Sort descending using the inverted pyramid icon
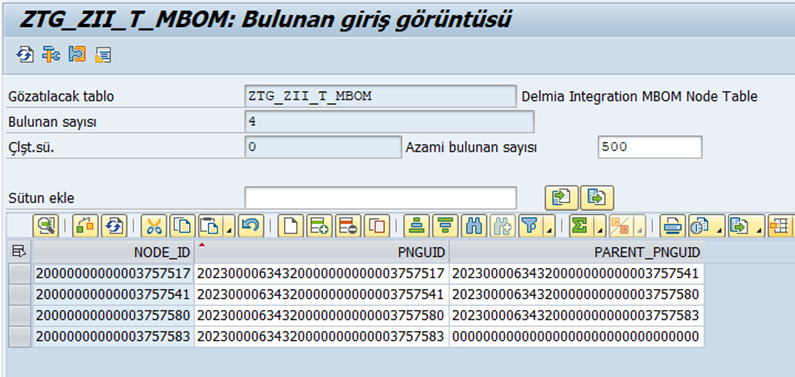795x377 pixels. click(445, 227)
